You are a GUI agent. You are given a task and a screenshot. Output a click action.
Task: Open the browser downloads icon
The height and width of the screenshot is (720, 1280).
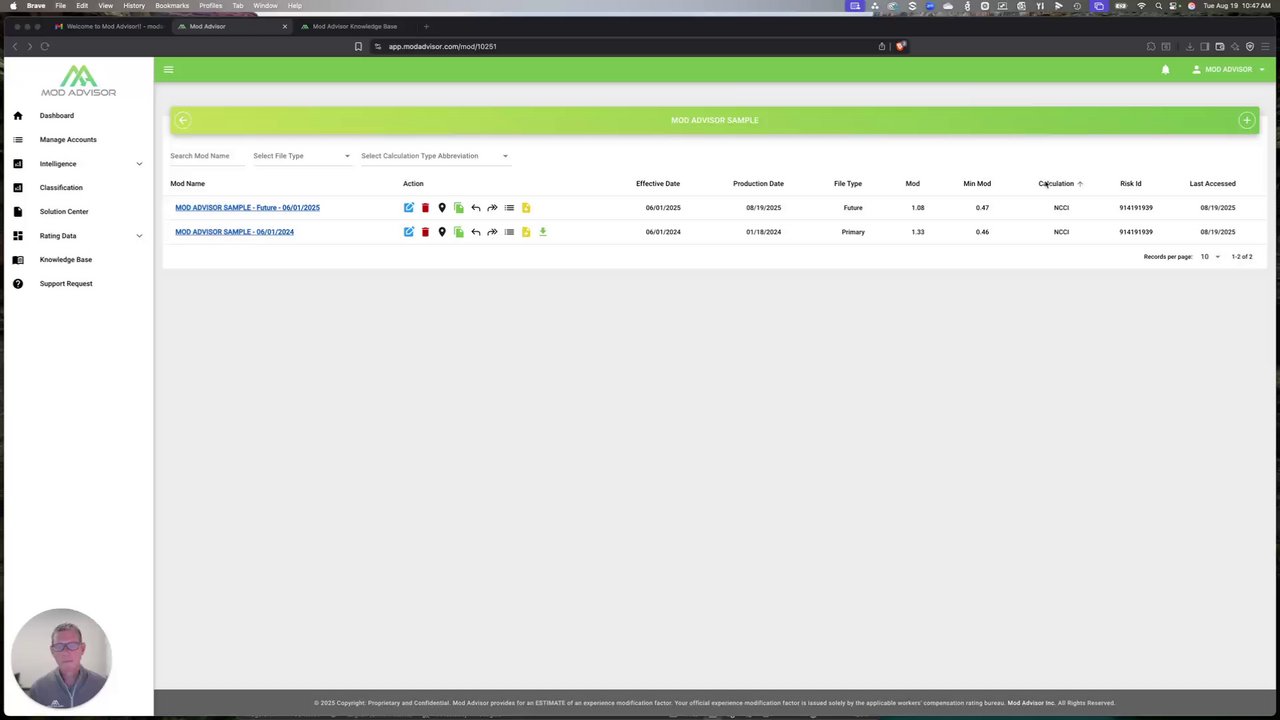point(1189,46)
